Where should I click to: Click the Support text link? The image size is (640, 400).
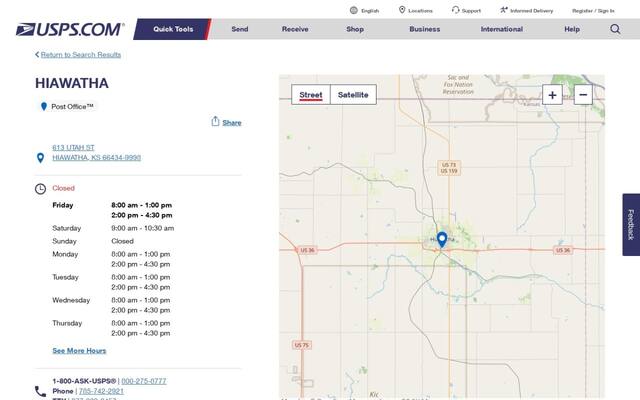471,11
